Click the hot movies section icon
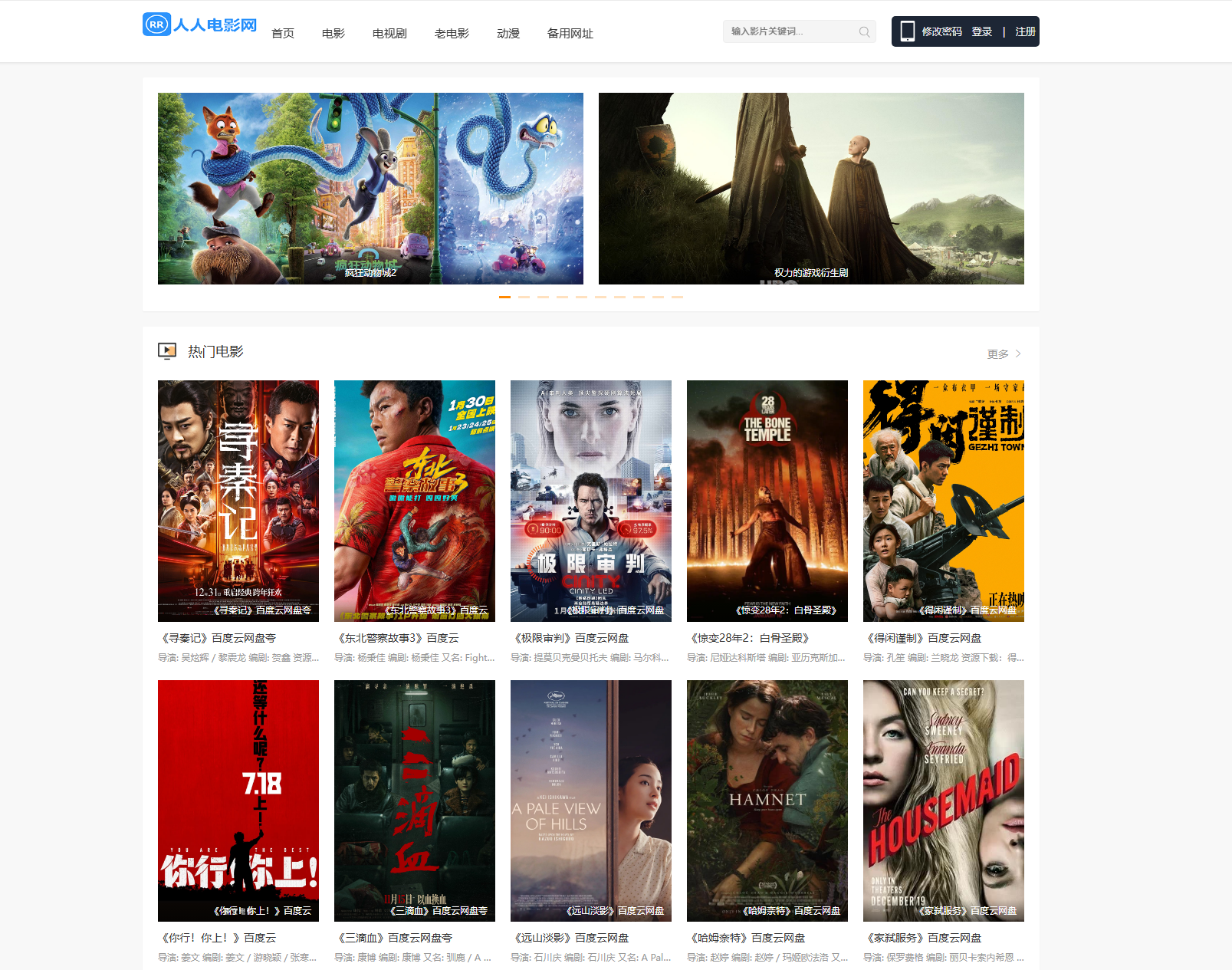Screen dimensions: 1232x970 tap(167, 351)
